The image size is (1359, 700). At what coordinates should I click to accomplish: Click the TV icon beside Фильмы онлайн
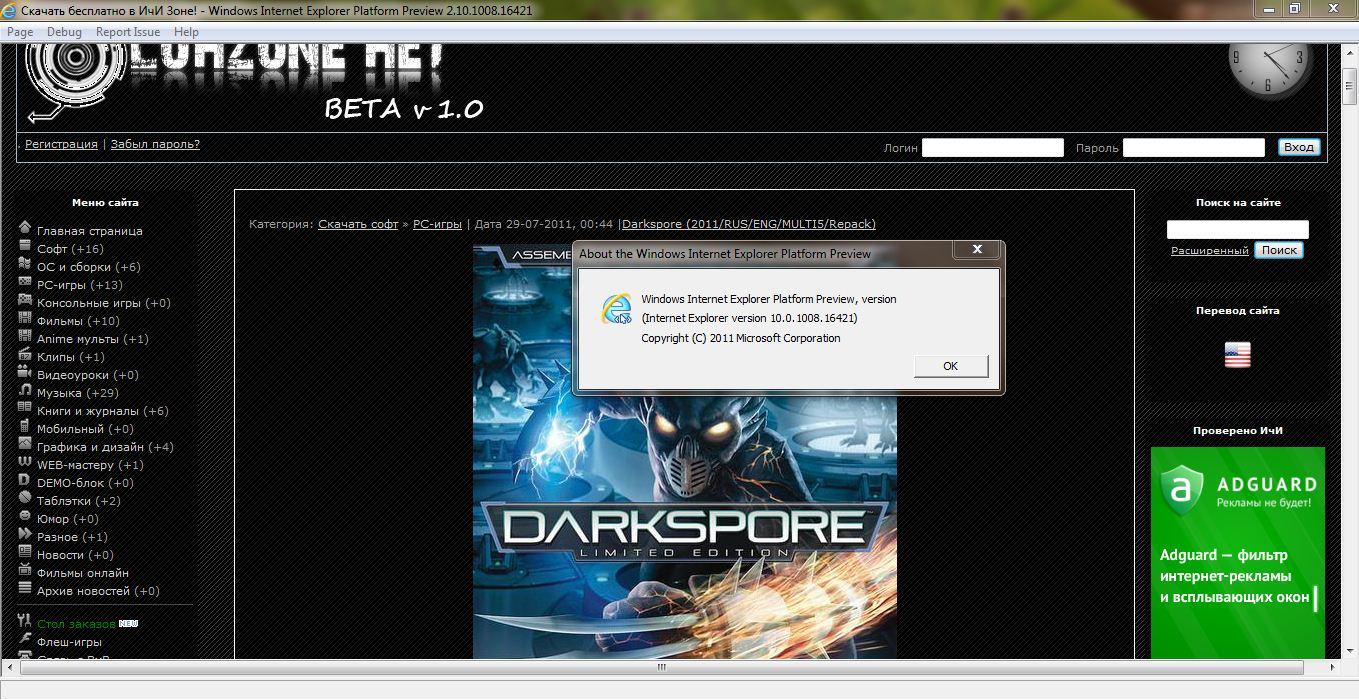[x=25, y=571]
